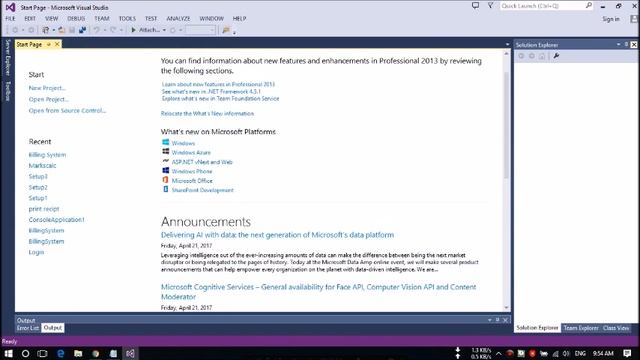The width and height of the screenshot is (640, 360).
Task: Open the collapsed Toolbox side tab
Action: [x=7, y=91]
